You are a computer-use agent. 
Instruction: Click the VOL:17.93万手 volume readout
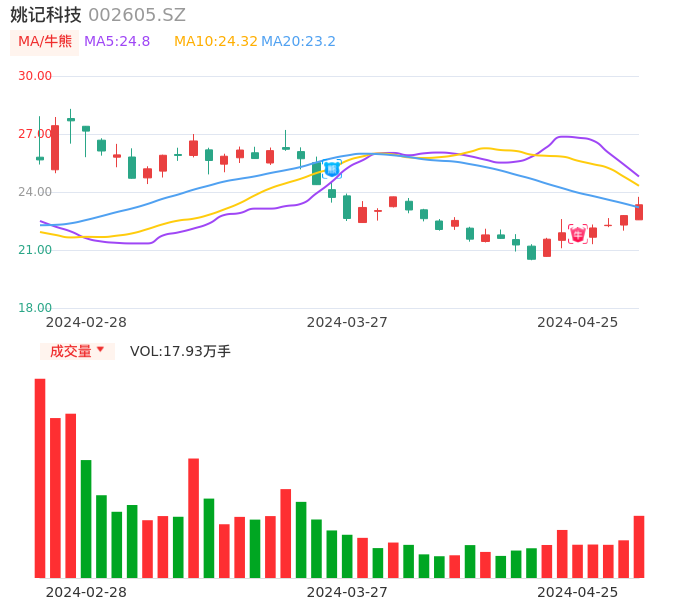[180, 351]
